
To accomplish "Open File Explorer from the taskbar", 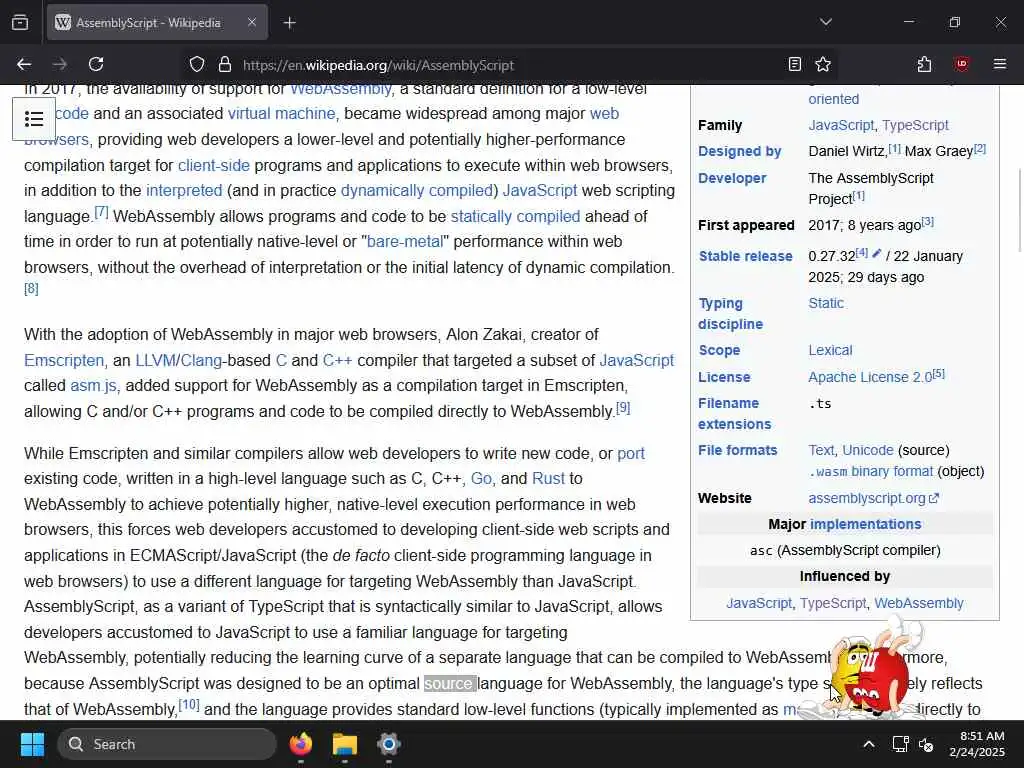I will click(345, 744).
